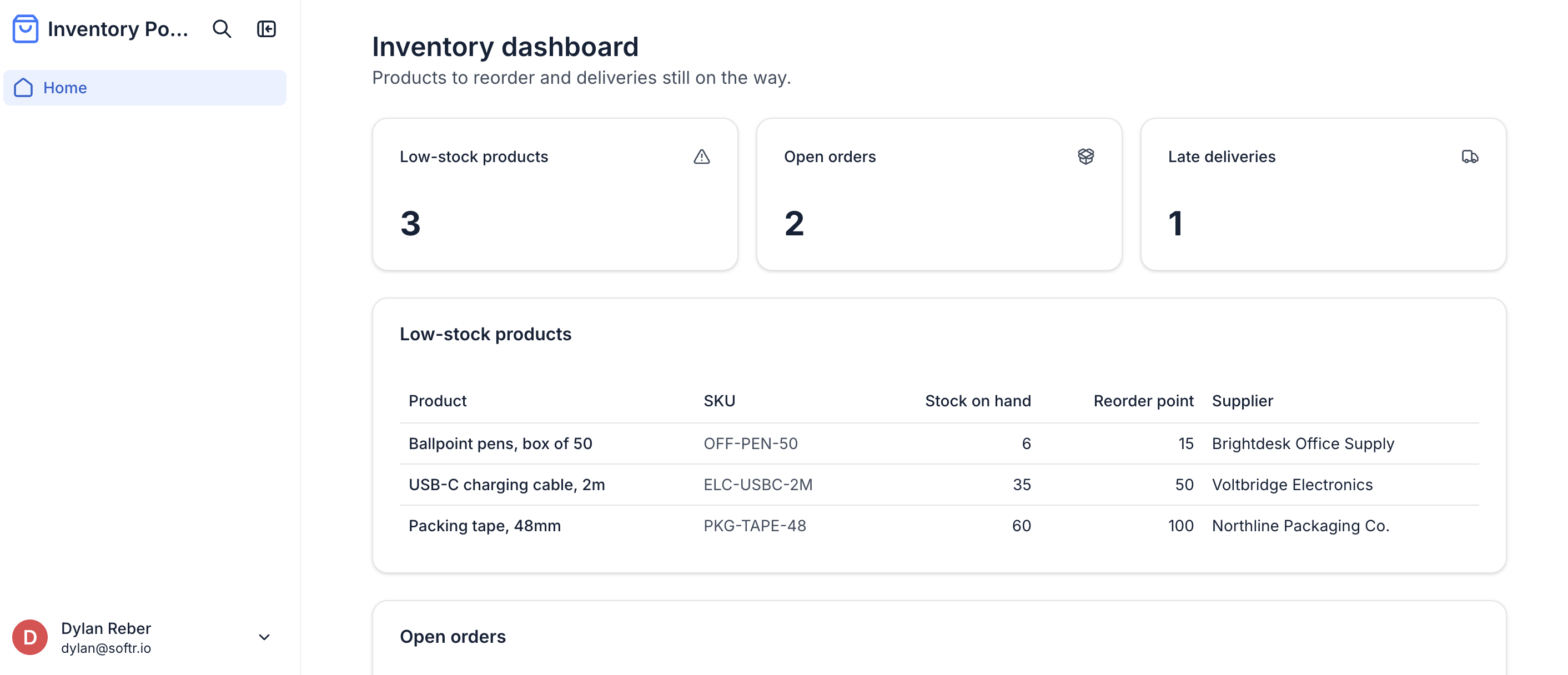Click the Product column header

coord(438,400)
